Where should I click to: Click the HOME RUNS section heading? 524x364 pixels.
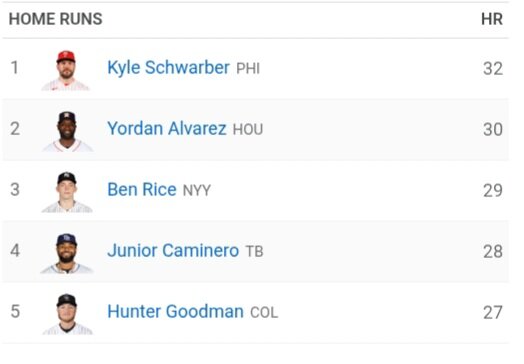55,19
